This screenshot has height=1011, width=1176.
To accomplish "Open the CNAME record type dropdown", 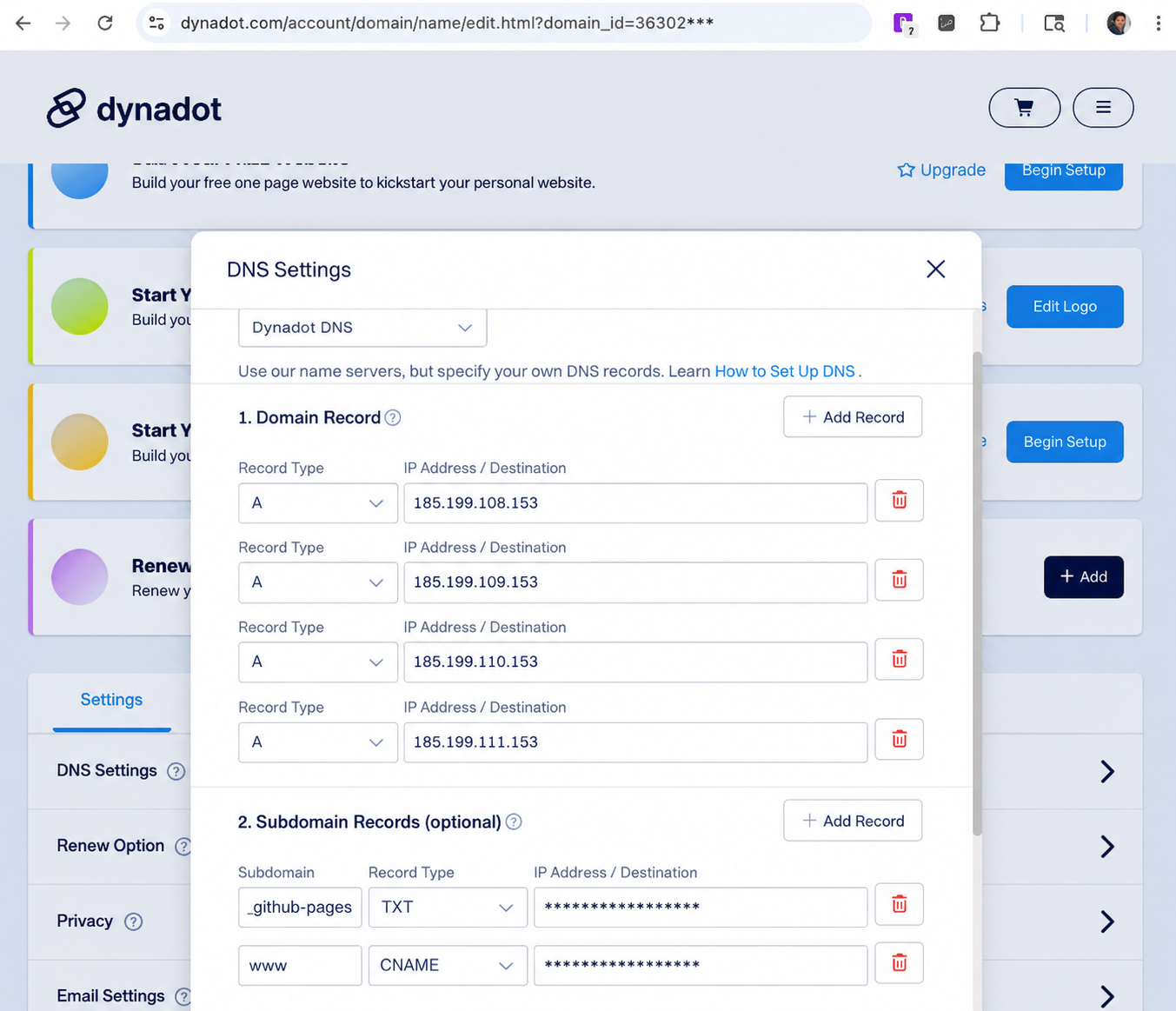I will (x=448, y=966).
